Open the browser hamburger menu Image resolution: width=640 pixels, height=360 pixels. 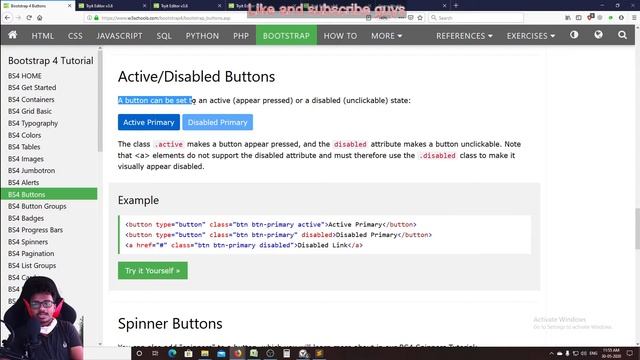coord(634,18)
